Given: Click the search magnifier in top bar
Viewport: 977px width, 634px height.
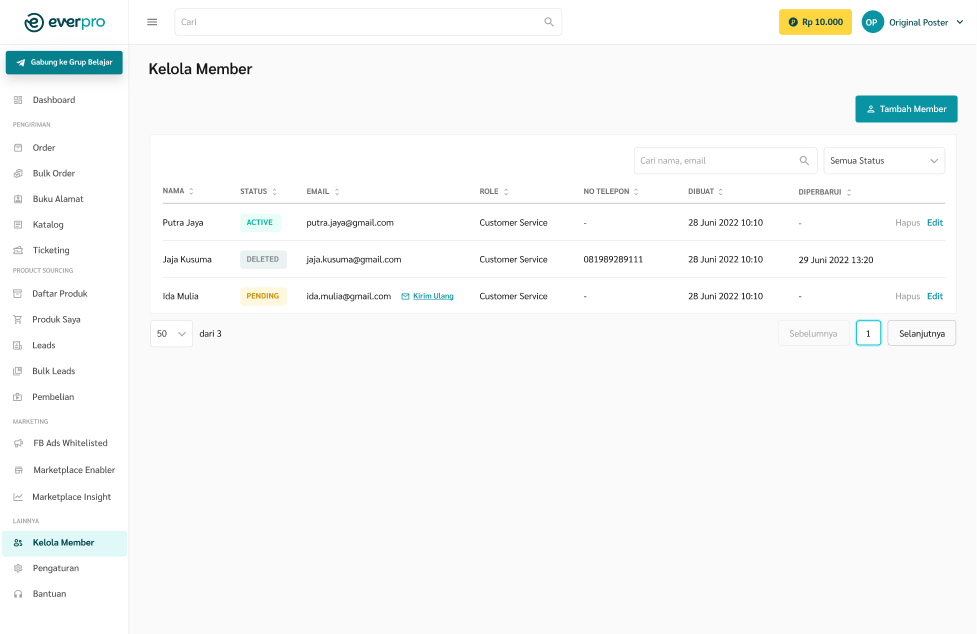Looking at the screenshot, I should click(x=549, y=22).
